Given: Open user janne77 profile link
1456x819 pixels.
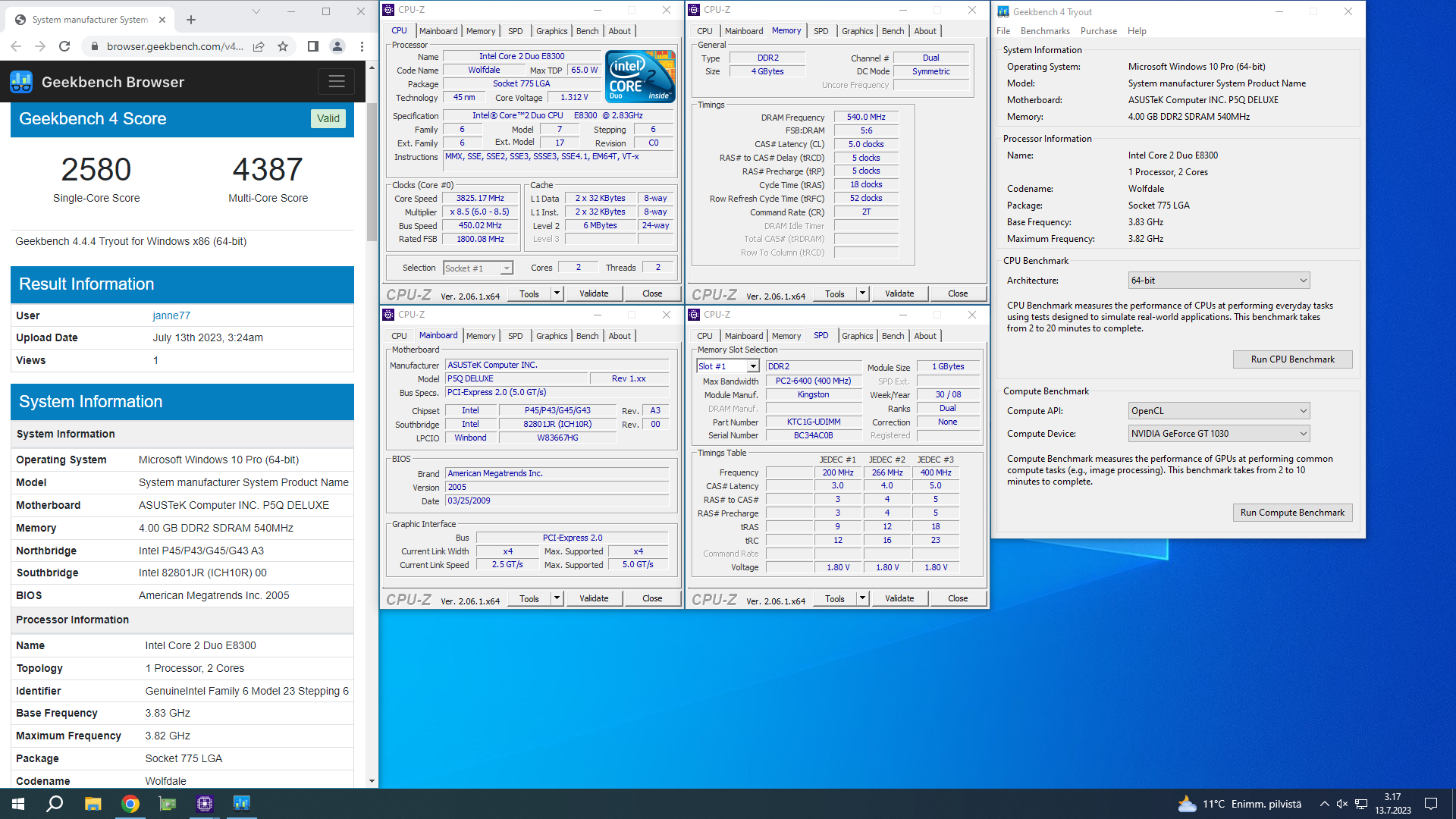Looking at the screenshot, I should click(171, 315).
